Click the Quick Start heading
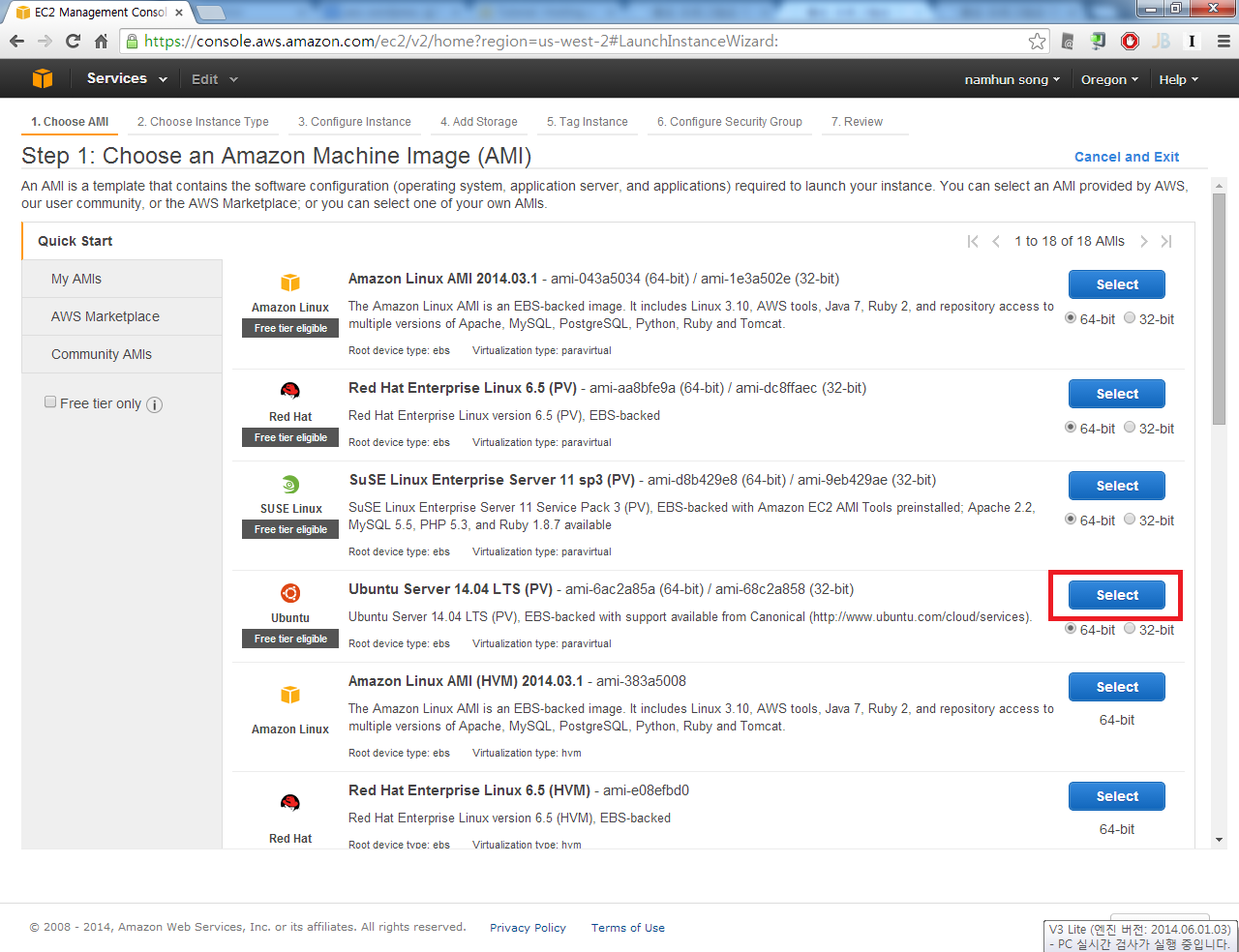The image size is (1239, 952). (76, 241)
